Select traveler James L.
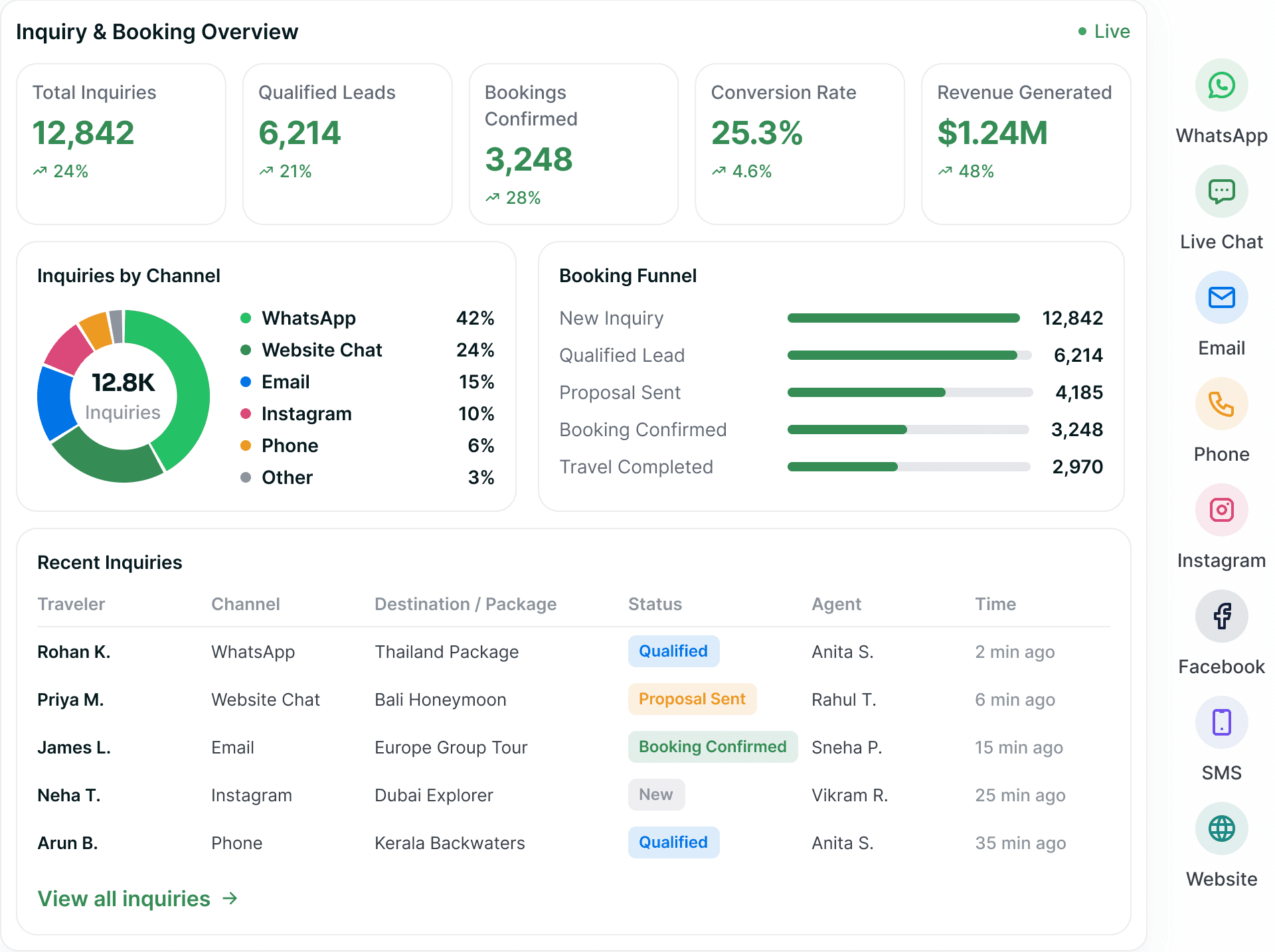The image size is (1275, 952). [x=74, y=748]
